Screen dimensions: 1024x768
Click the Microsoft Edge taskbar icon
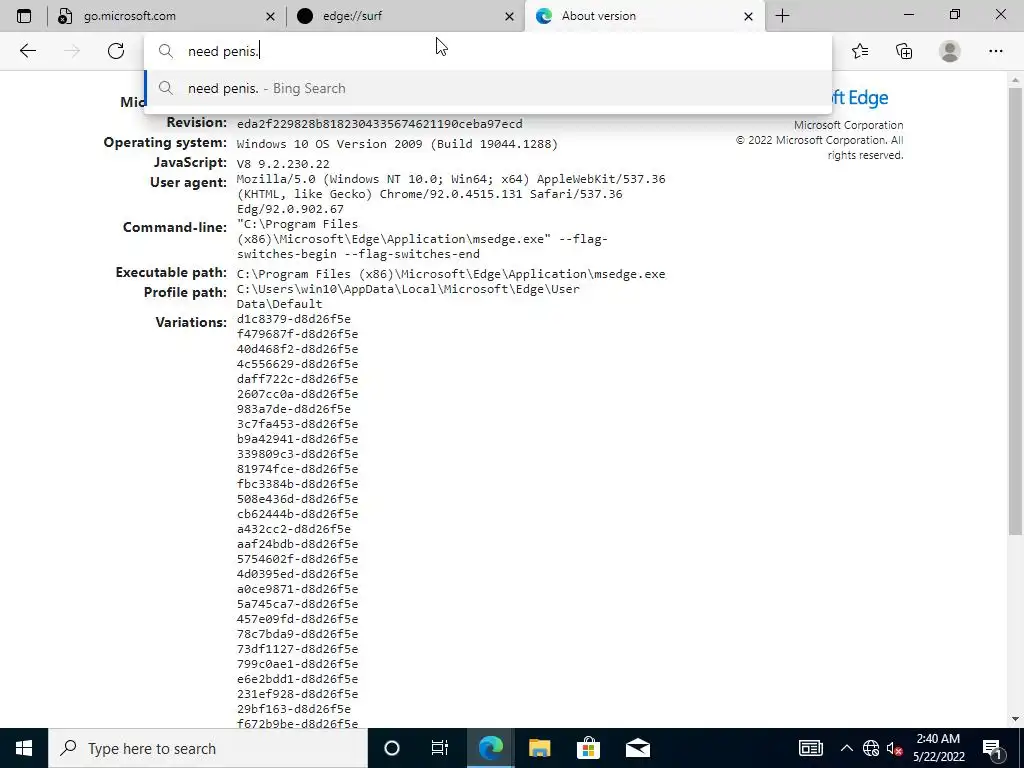coord(490,748)
